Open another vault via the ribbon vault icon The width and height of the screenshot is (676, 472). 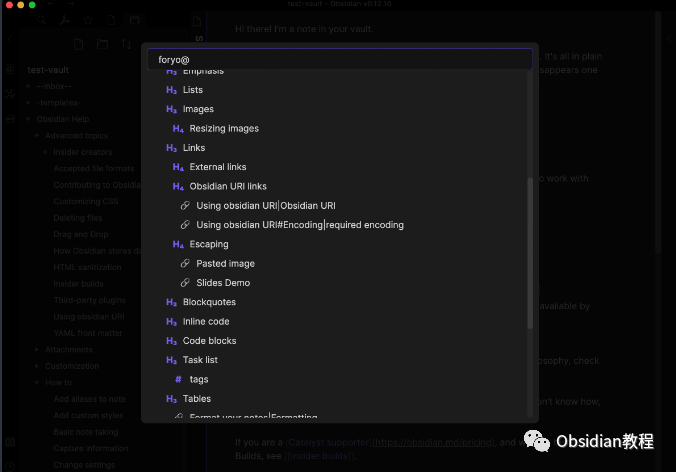point(9,442)
